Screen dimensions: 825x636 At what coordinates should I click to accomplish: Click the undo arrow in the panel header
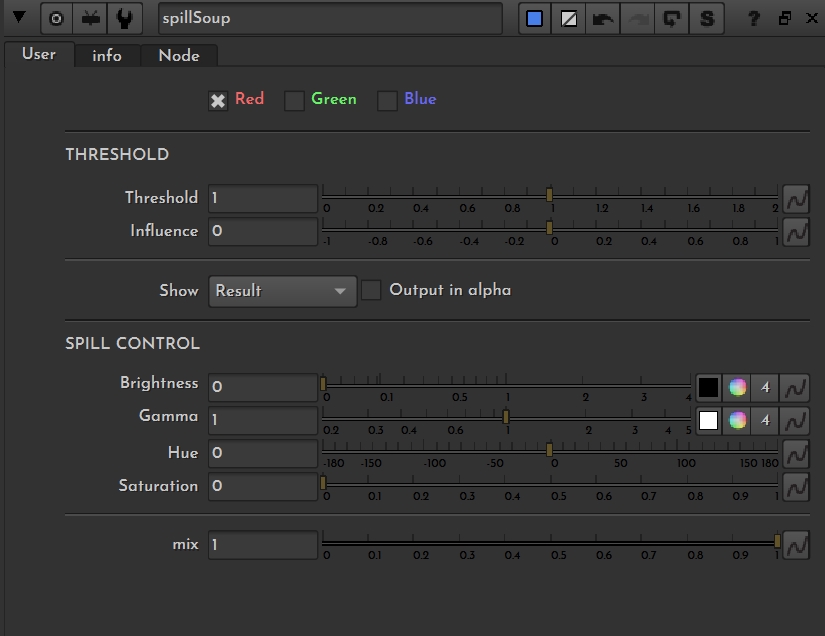[603, 18]
